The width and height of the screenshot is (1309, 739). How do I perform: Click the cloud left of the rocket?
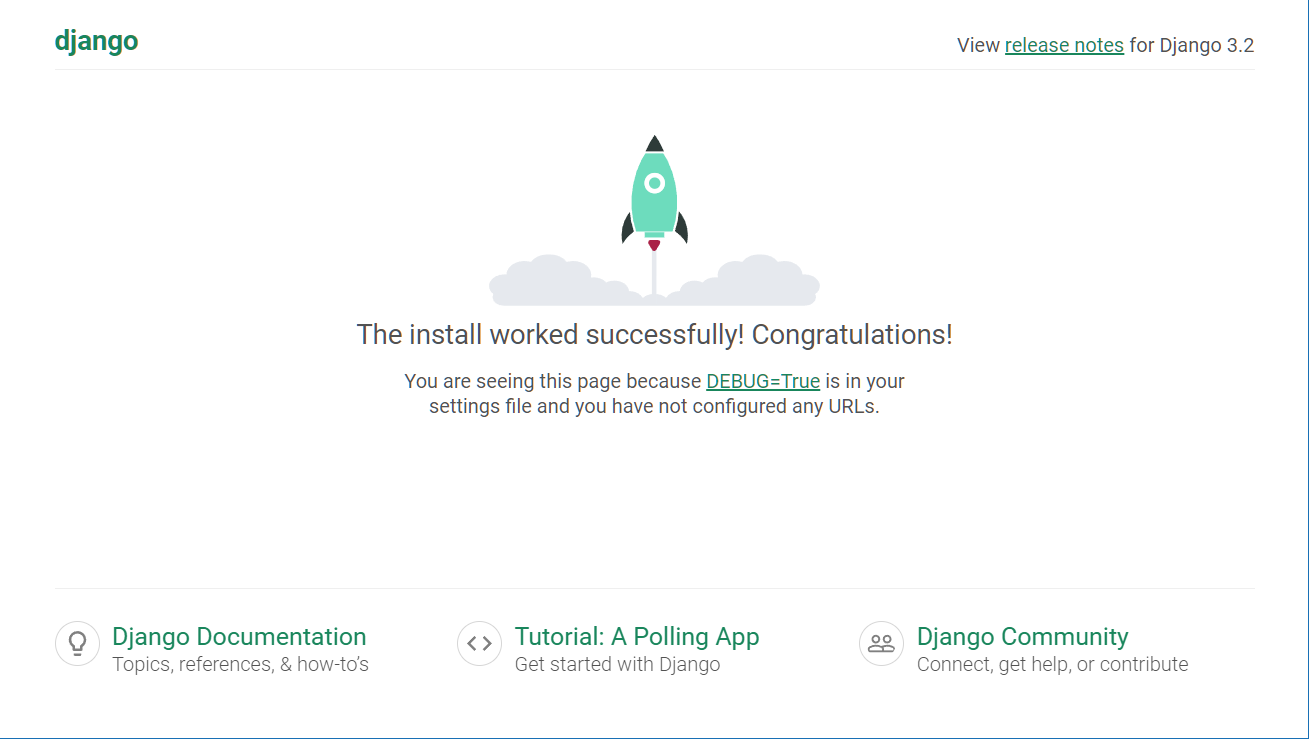tap(555, 281)
